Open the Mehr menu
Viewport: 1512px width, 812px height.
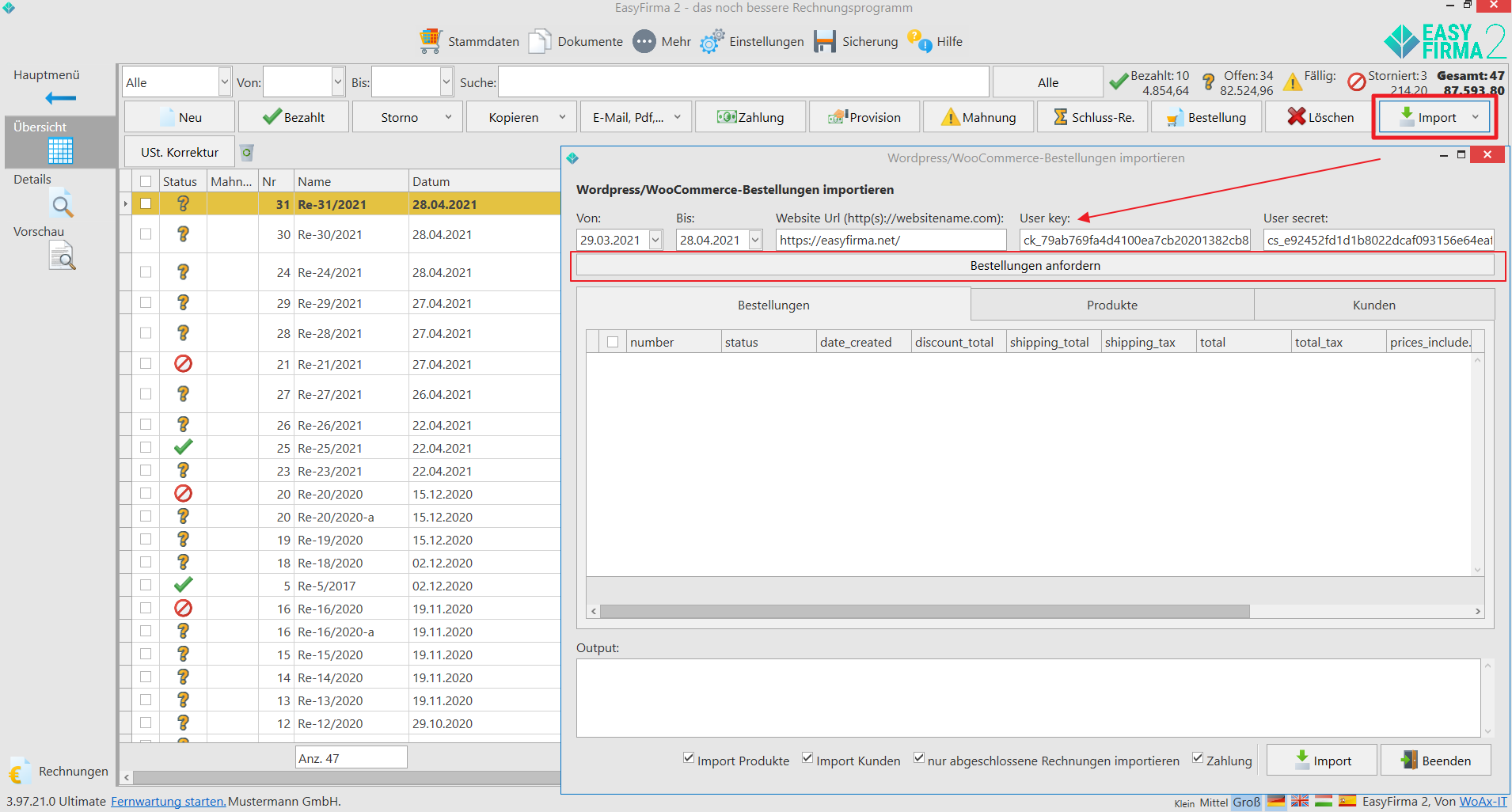pos(662,41)
